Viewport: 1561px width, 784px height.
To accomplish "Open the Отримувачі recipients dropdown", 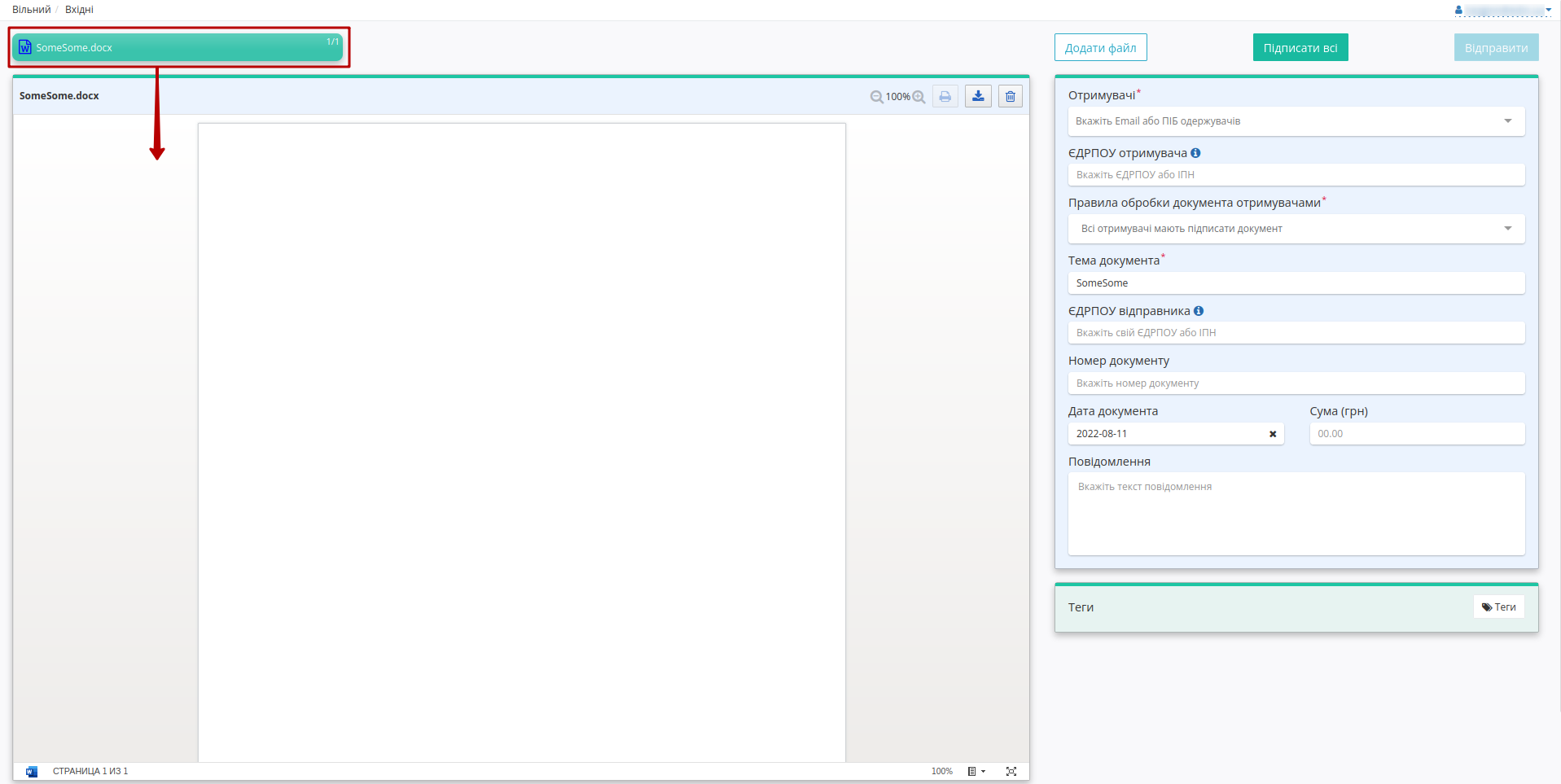I will click(x=1296, y=121).
